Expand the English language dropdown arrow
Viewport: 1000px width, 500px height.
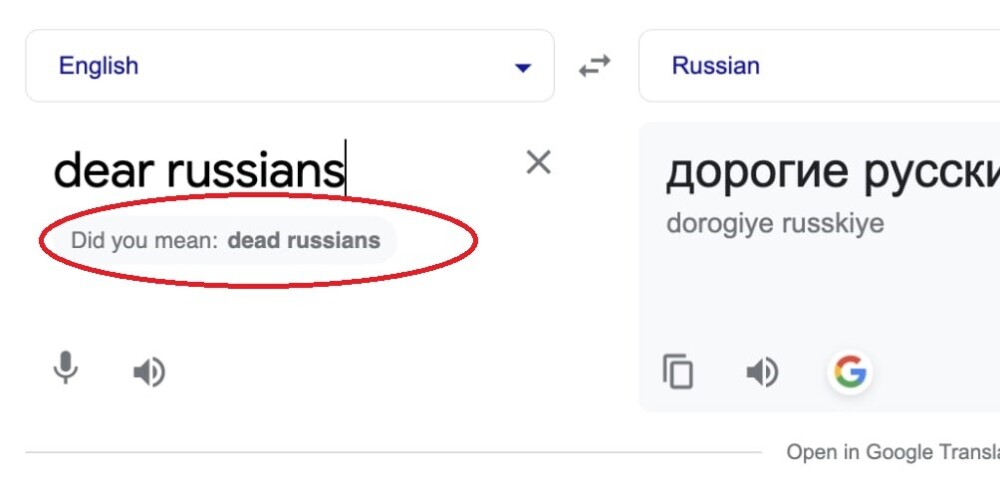point(523,67)
